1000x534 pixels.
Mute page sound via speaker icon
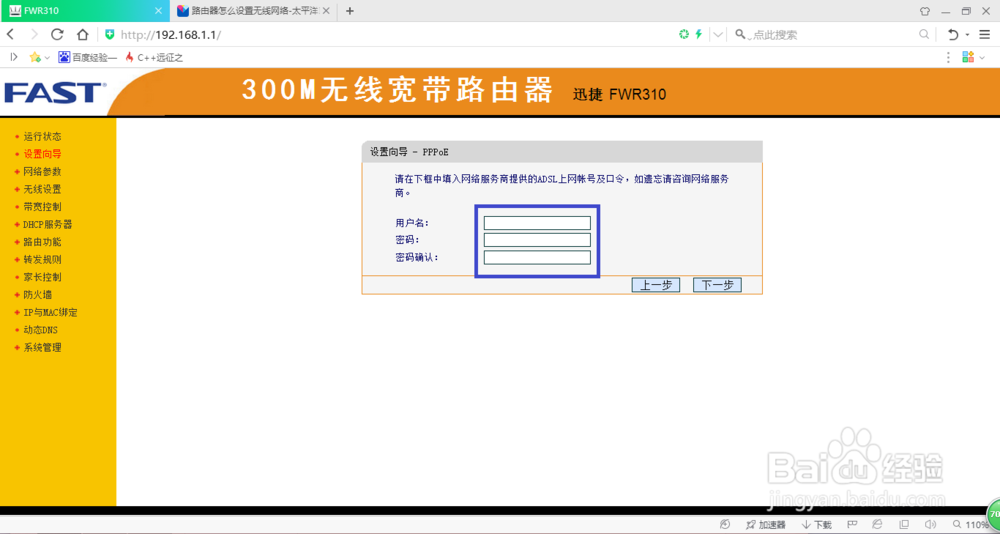(929, 524)
